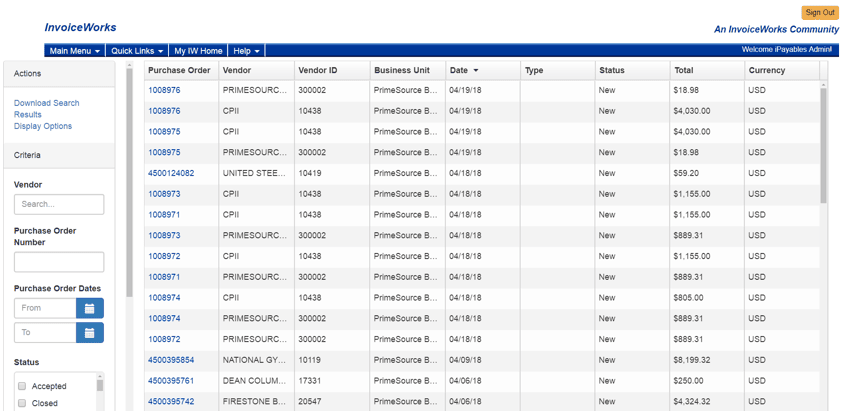
Task: Click vendor ID 10119 cell
Action: 332,360
